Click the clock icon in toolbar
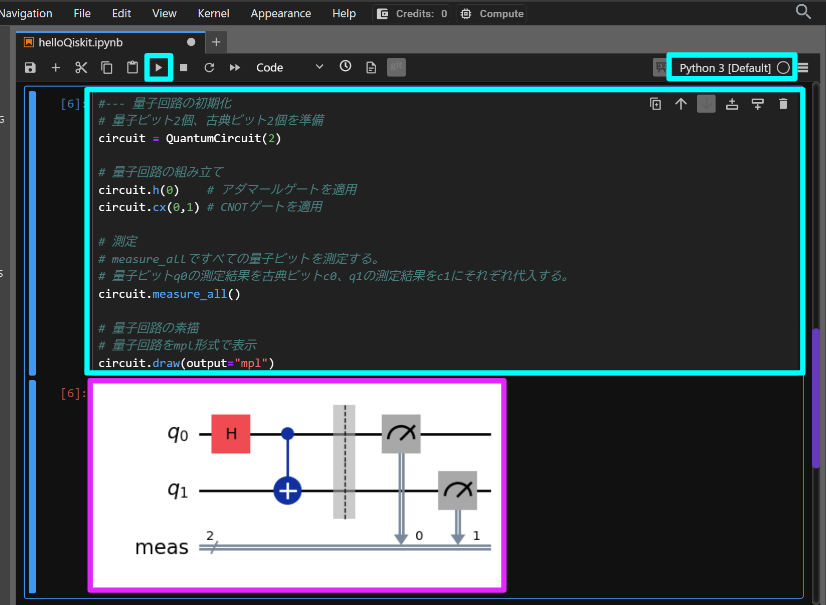Image resolution: width=826 pixels, height=605 pixels. click(346, 66)
